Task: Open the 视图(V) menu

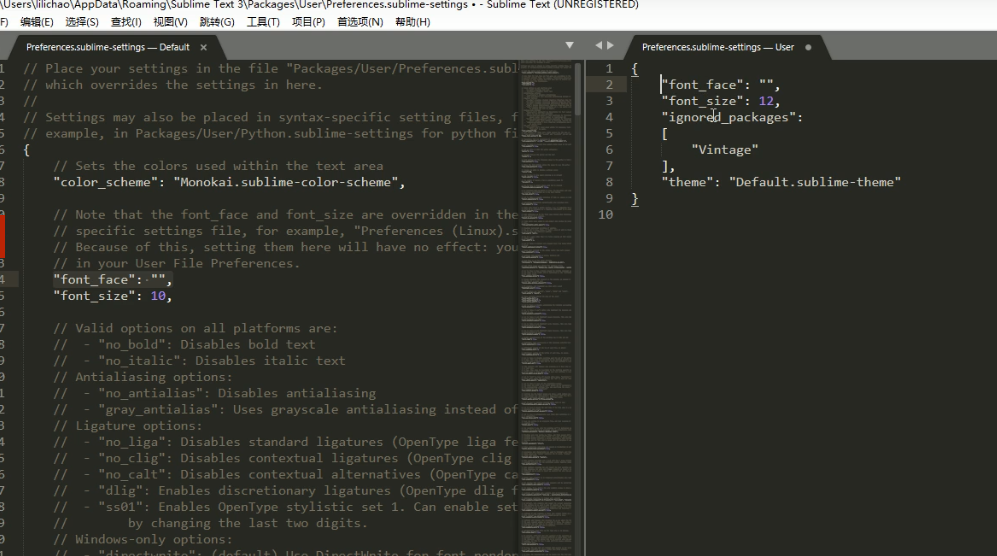Action: tap(170, 22)
